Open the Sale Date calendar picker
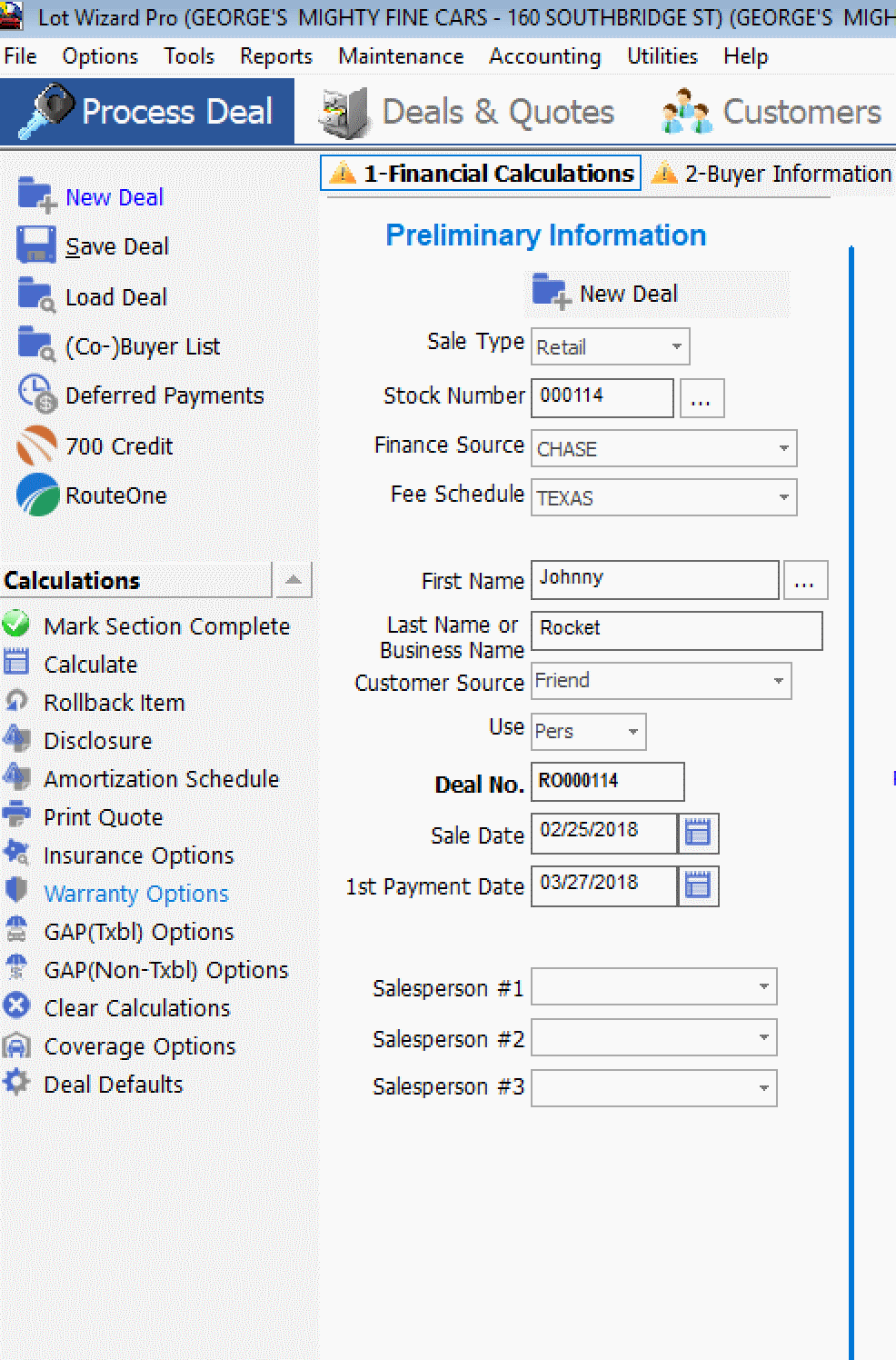 point(698,834)
